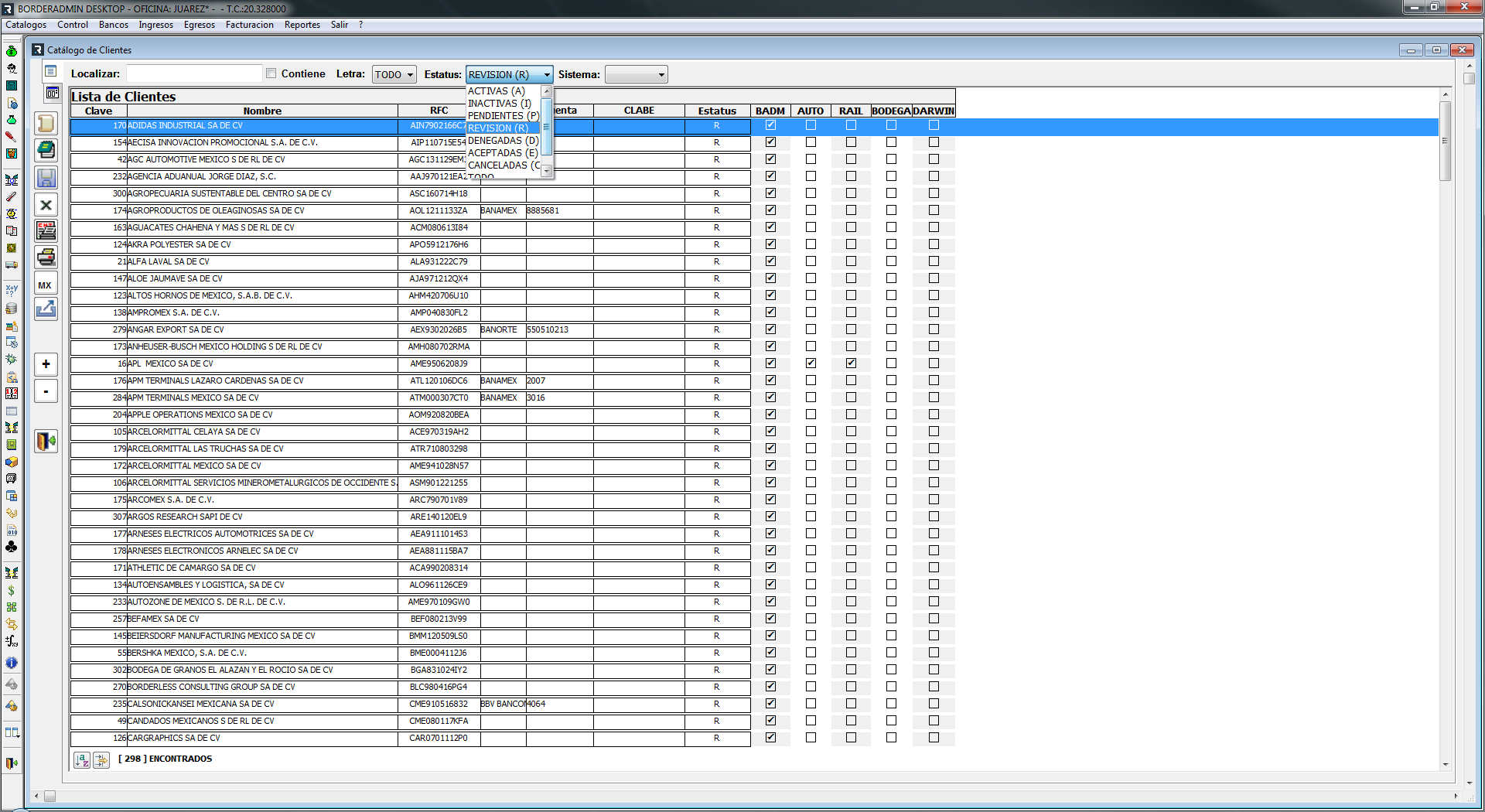Toggle AUTO checkbox for ALFA LAVAL row

811,261
